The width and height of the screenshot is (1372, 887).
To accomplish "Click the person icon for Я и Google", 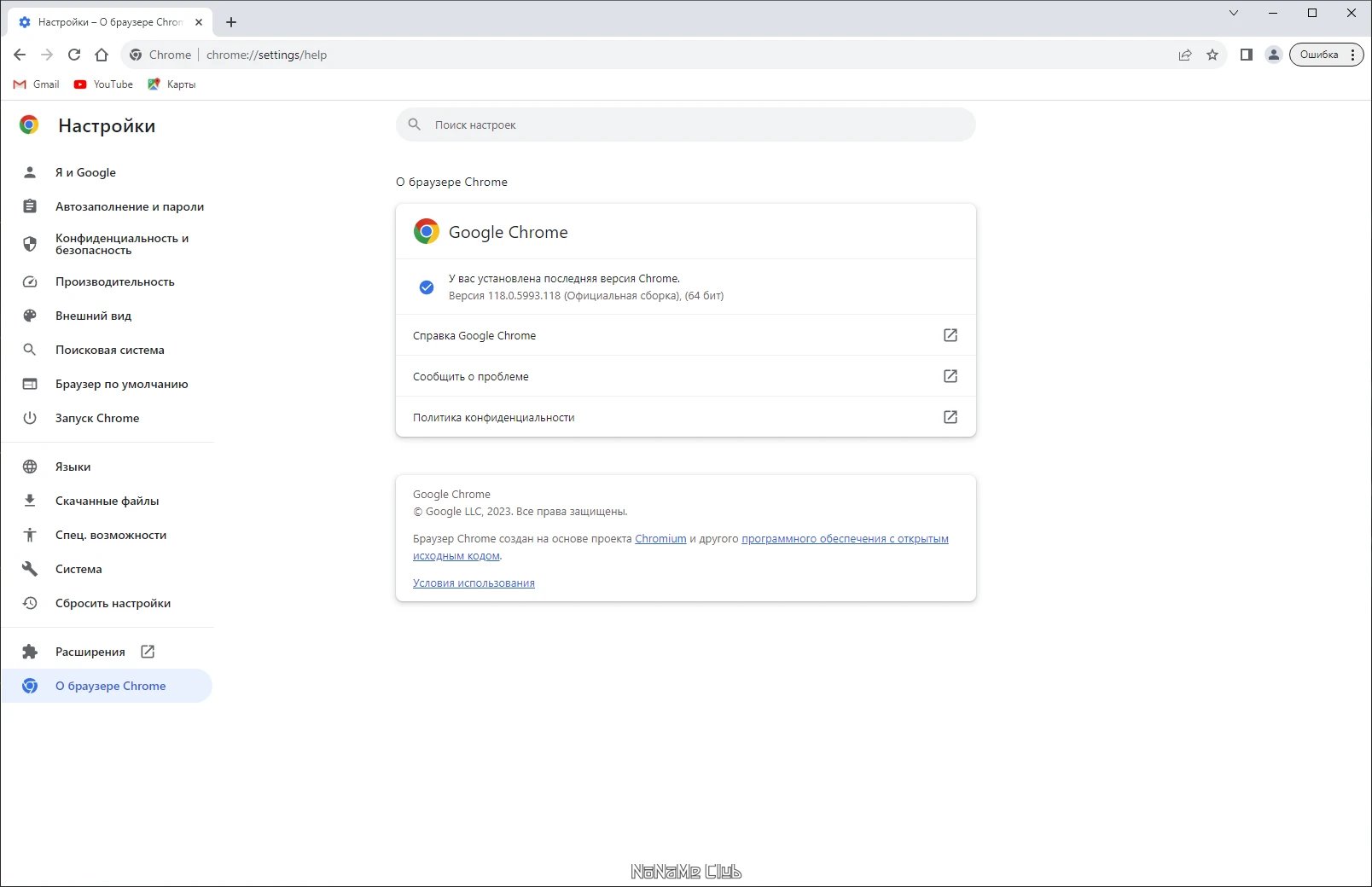I will pyautogui.click(x=30, y=172).
